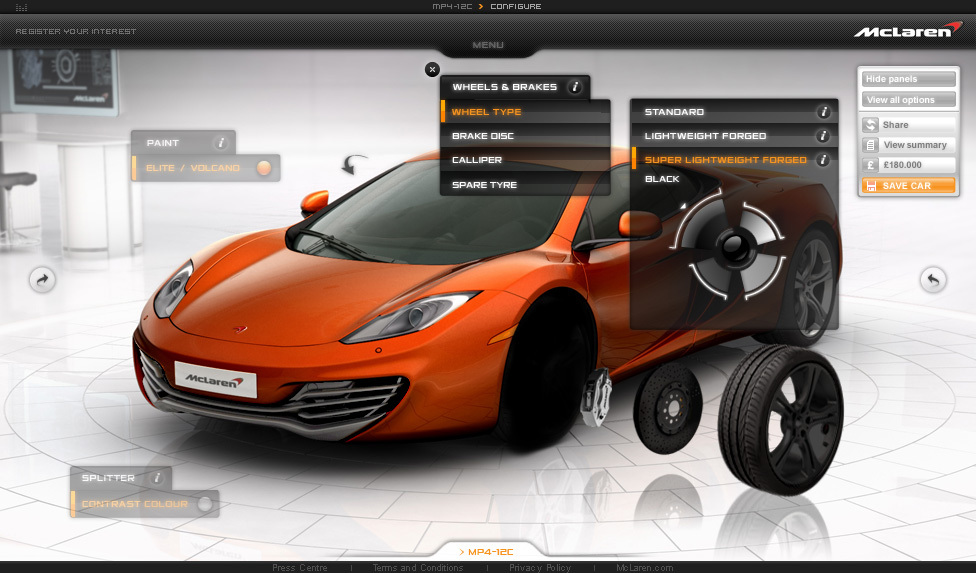
Task: Open Press Centre footer link
Action: tap(299, 567)
